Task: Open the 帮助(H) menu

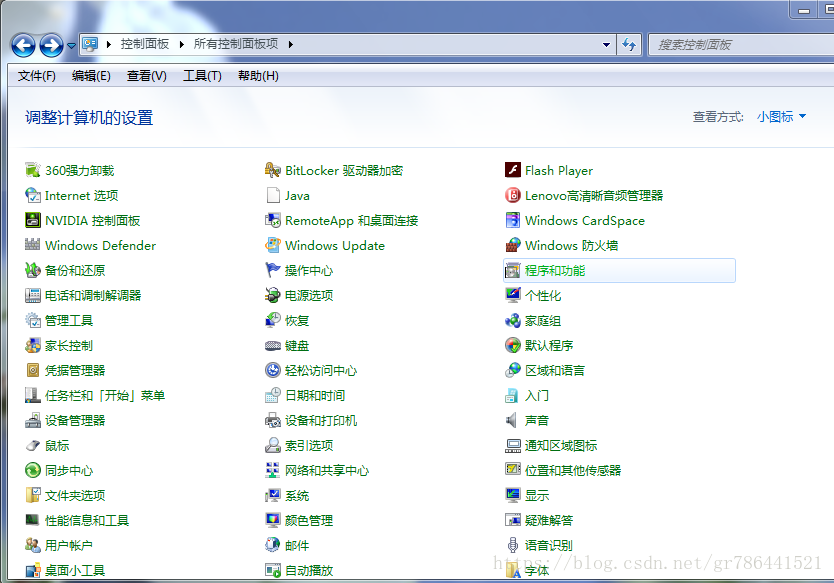Action: tap(258, 76)
